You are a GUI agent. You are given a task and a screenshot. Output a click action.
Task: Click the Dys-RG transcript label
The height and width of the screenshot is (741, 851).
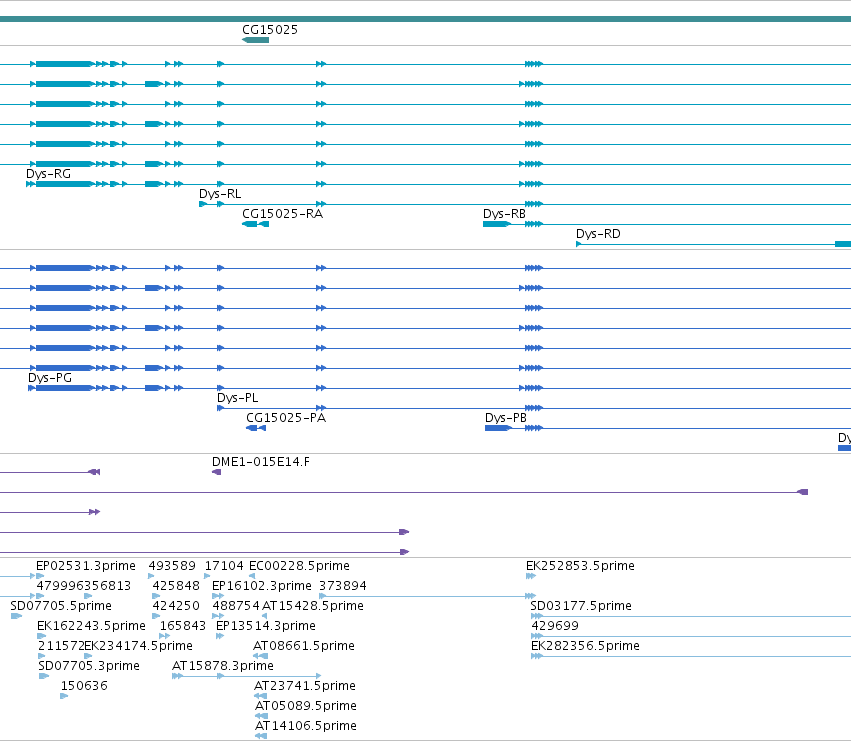[48, 174]
